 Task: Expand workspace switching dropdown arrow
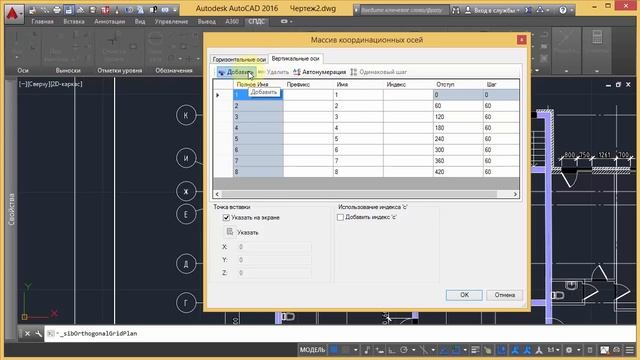coord(578,350)
